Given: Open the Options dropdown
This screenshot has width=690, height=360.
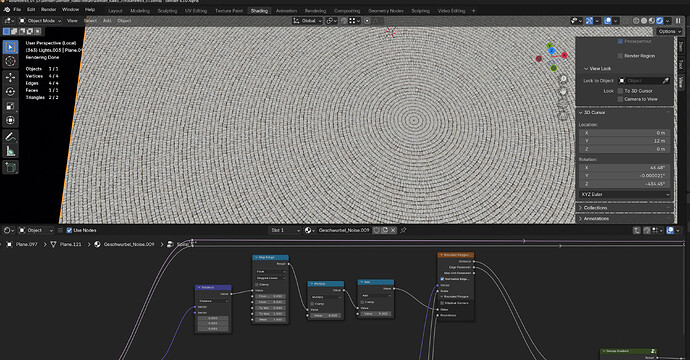Looking at the screenshot, I should click(669, 31).
